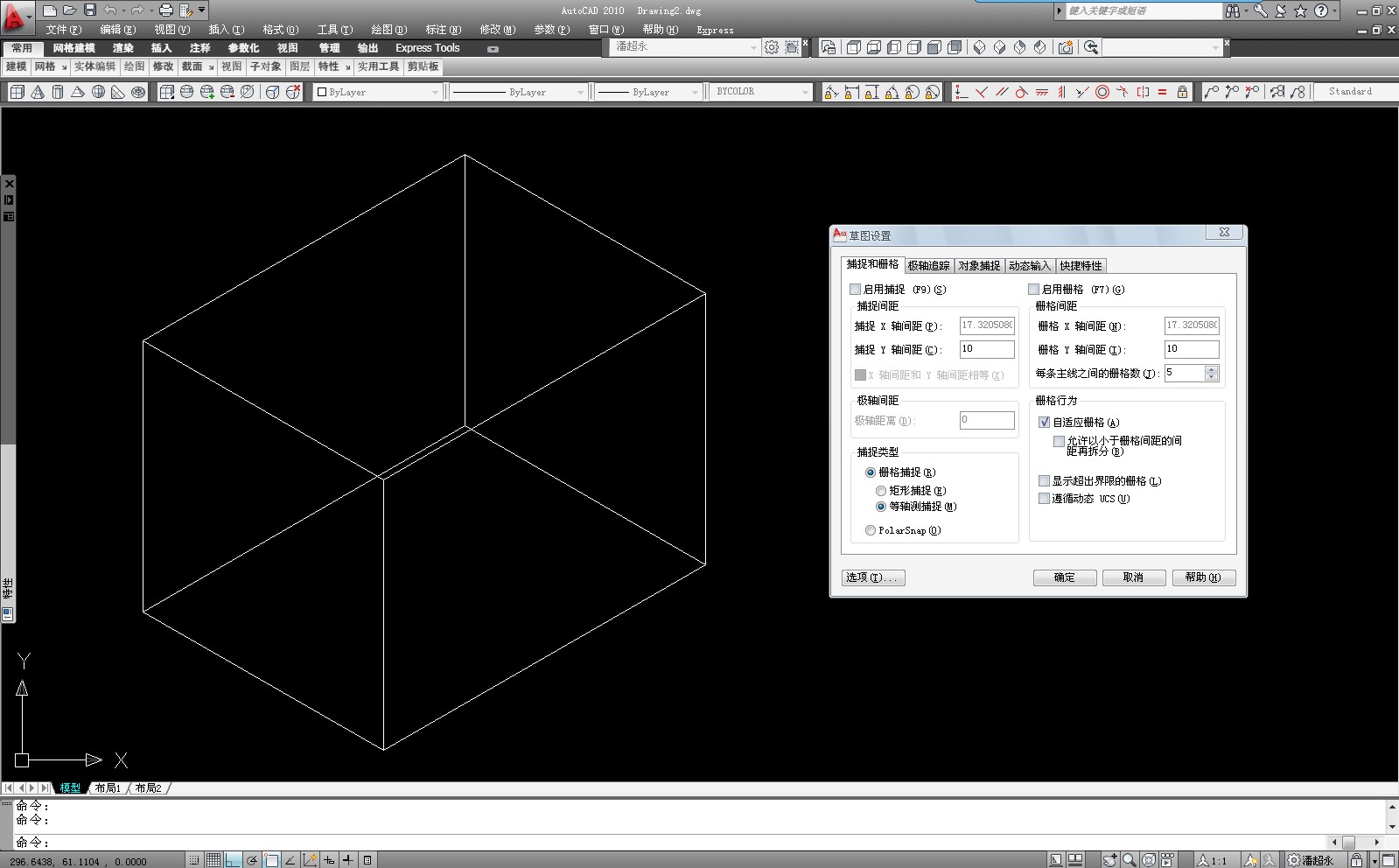The width and height of the screenshot is (1399, 868).
Task: Toggle the grid display icon in status bar
Action: click(213, 860)
